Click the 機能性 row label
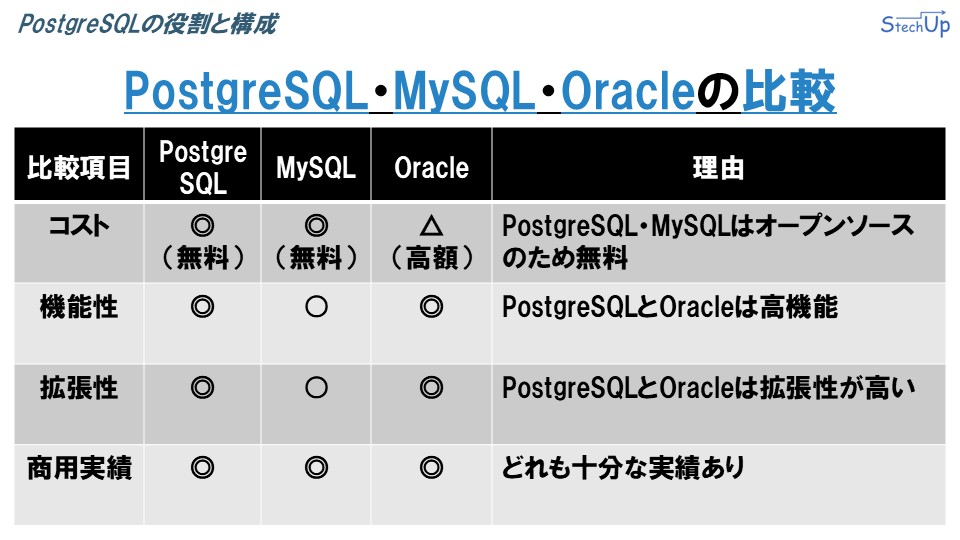This screenshot has height=540, width=960. coord(79,307)
